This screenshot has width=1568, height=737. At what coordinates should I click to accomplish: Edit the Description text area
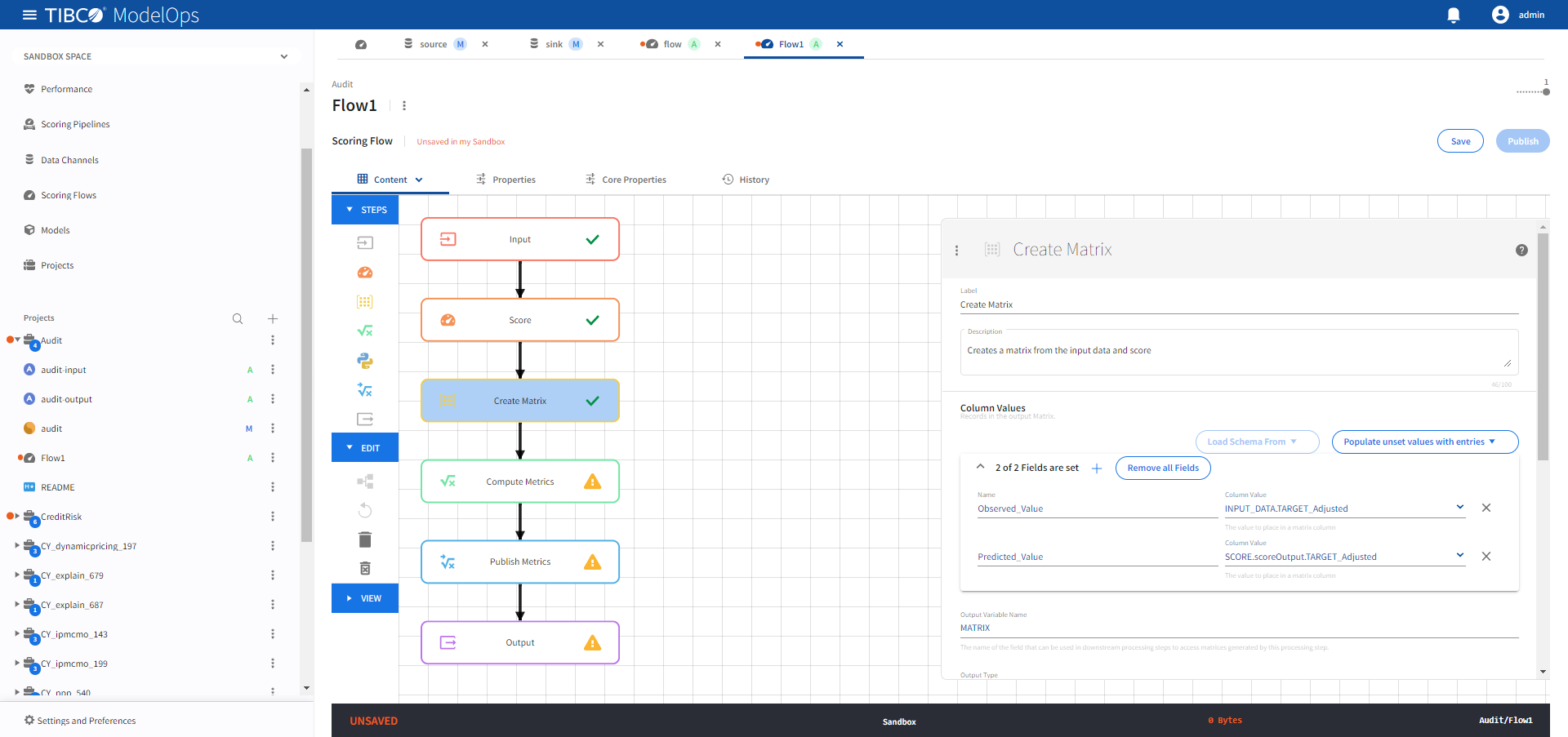tap(1239, 352)
